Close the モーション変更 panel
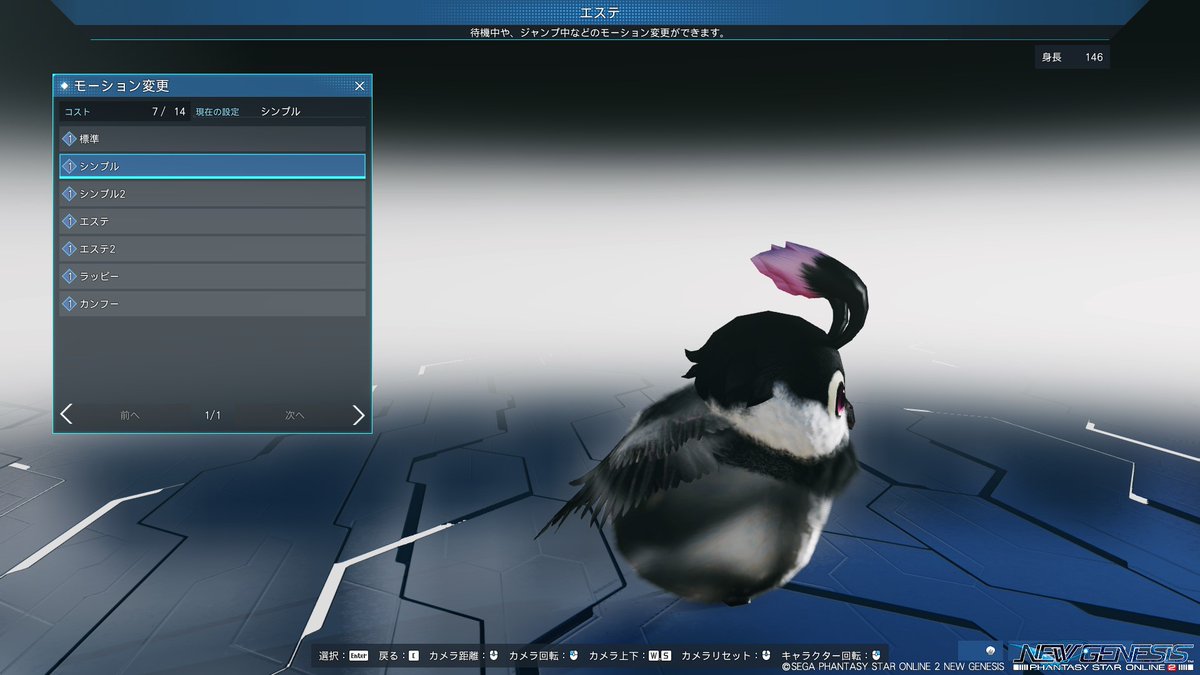The width and height of the screenshot is (1200, 675). click(360, 86)
